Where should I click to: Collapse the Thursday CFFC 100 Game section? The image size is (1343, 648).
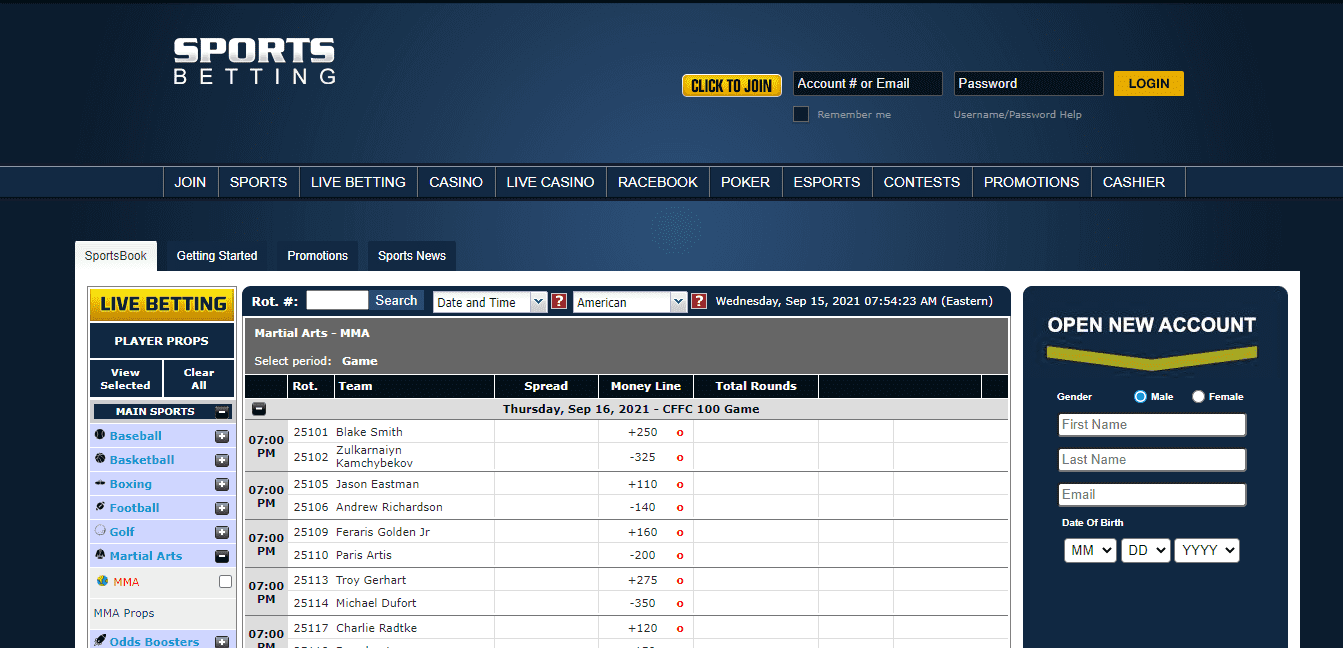coord(259,409)
